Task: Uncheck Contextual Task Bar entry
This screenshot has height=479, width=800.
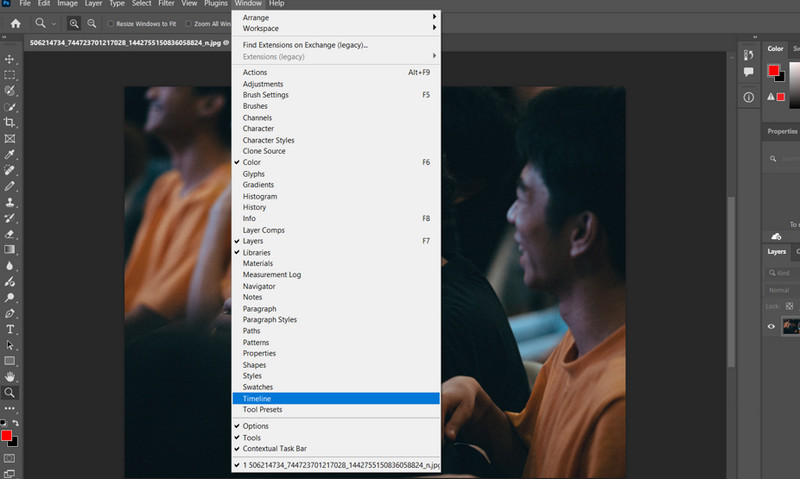Action: point(336,449)
